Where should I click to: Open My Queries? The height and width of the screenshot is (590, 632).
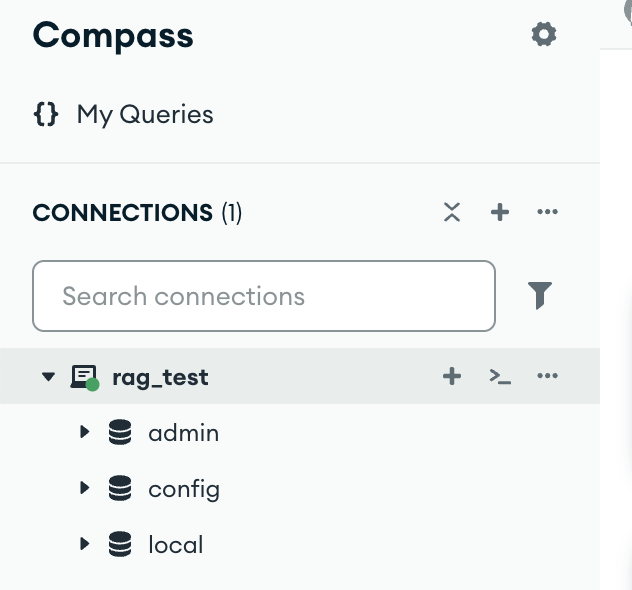145,114
